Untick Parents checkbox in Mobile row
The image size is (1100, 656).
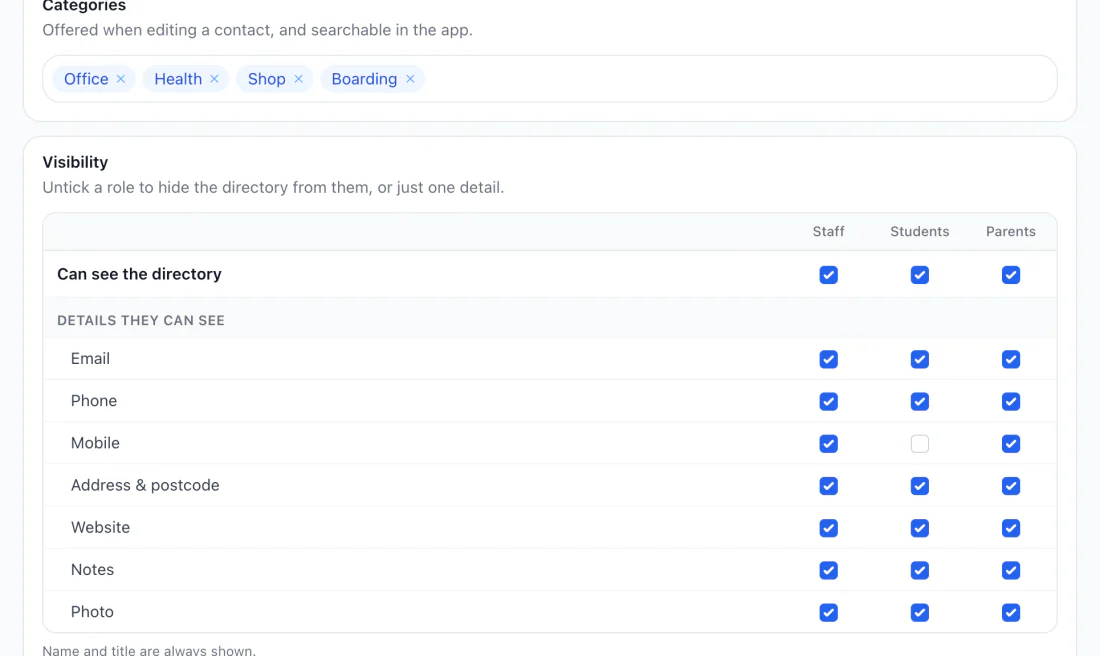[1011, 443]
